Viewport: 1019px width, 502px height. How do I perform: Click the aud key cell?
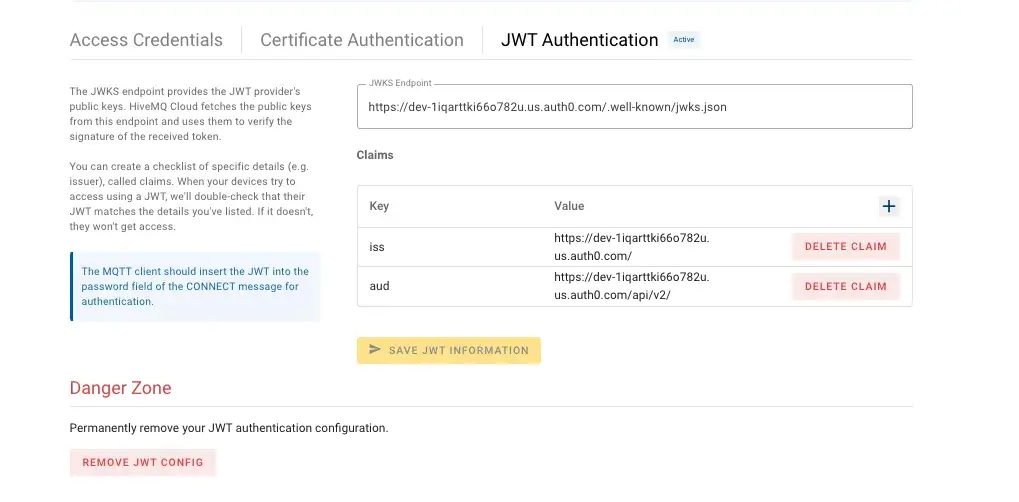click(x=379, y=286)
